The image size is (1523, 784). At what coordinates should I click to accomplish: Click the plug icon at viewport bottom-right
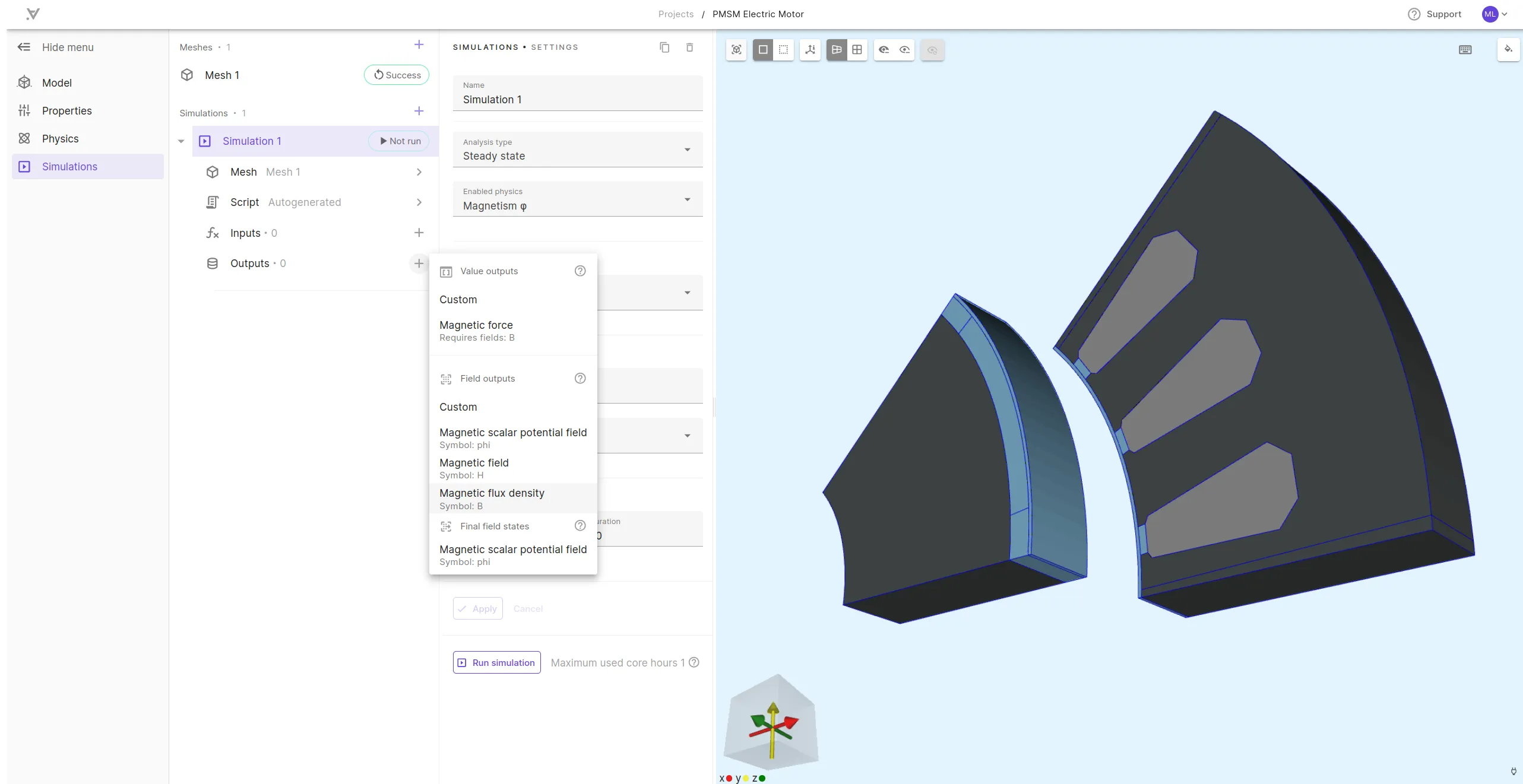(1513, 772)
